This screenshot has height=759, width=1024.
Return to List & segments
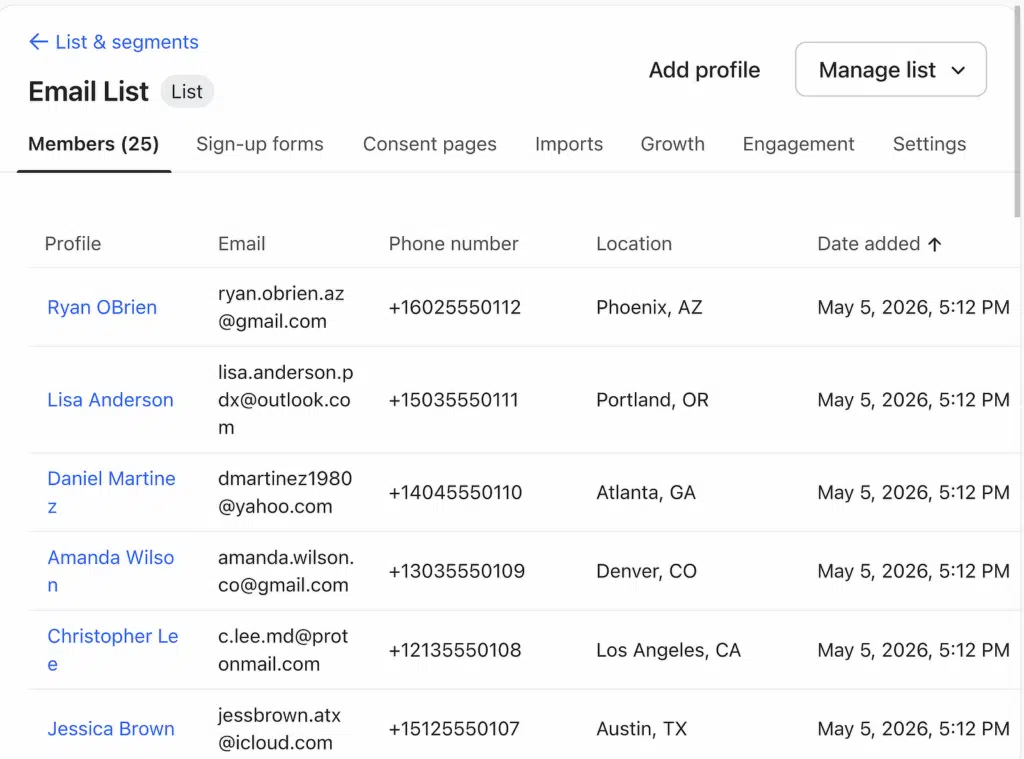(x=127, y=42)
